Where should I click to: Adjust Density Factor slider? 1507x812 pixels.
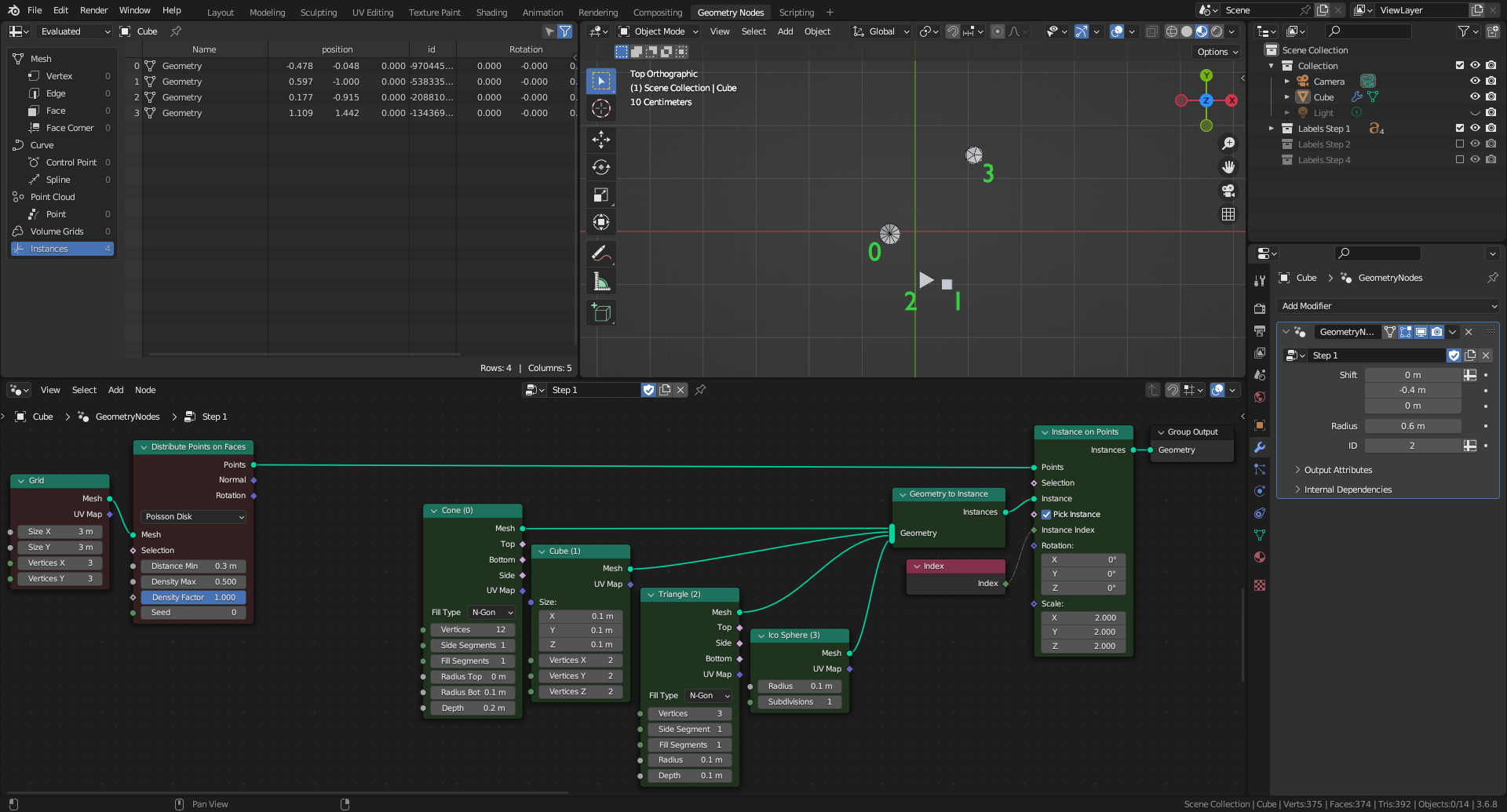click(194, 598)
